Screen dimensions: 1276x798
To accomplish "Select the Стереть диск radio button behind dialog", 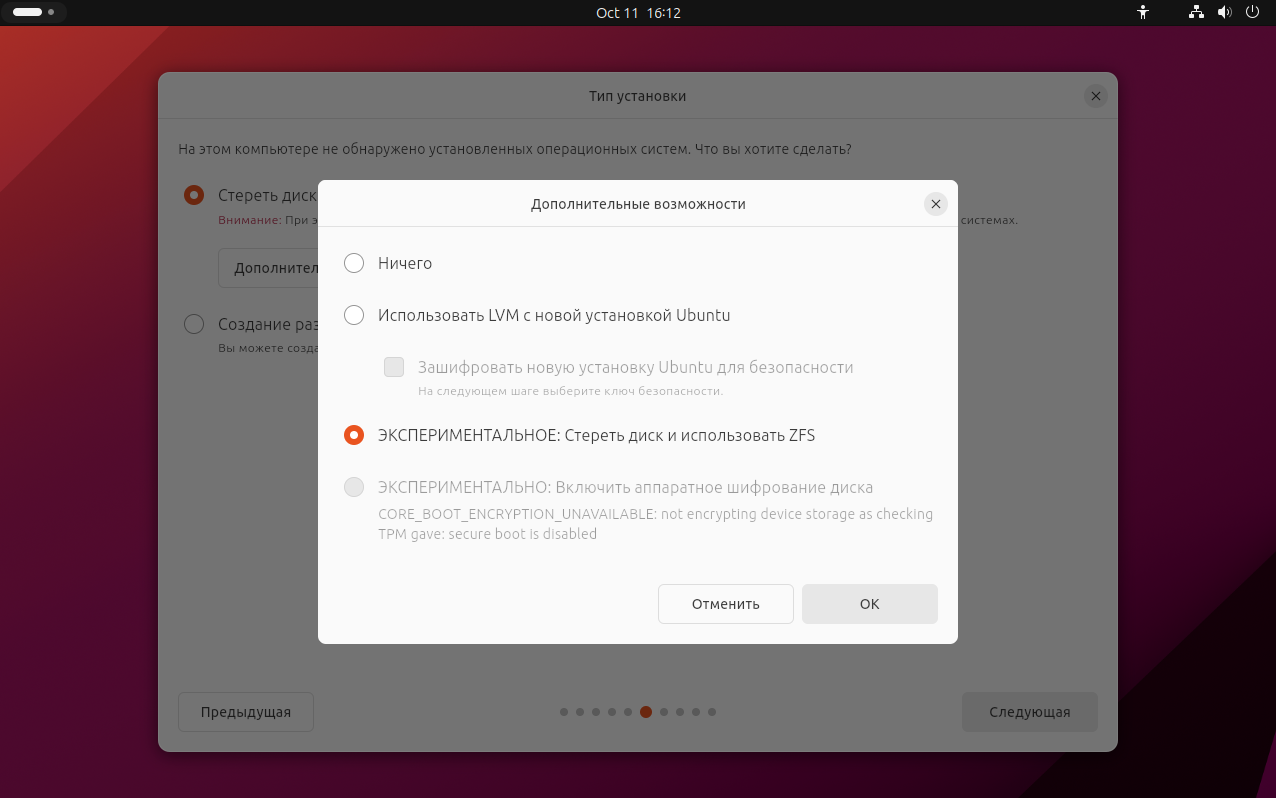I will [x=194, y=195].
